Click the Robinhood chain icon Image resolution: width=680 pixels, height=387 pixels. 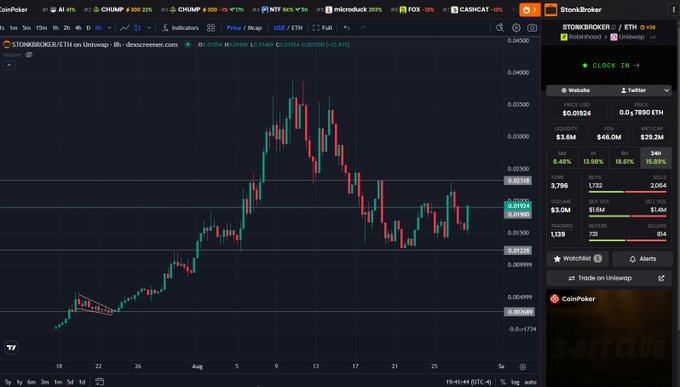pyautogui.click(x=564, y=37)
